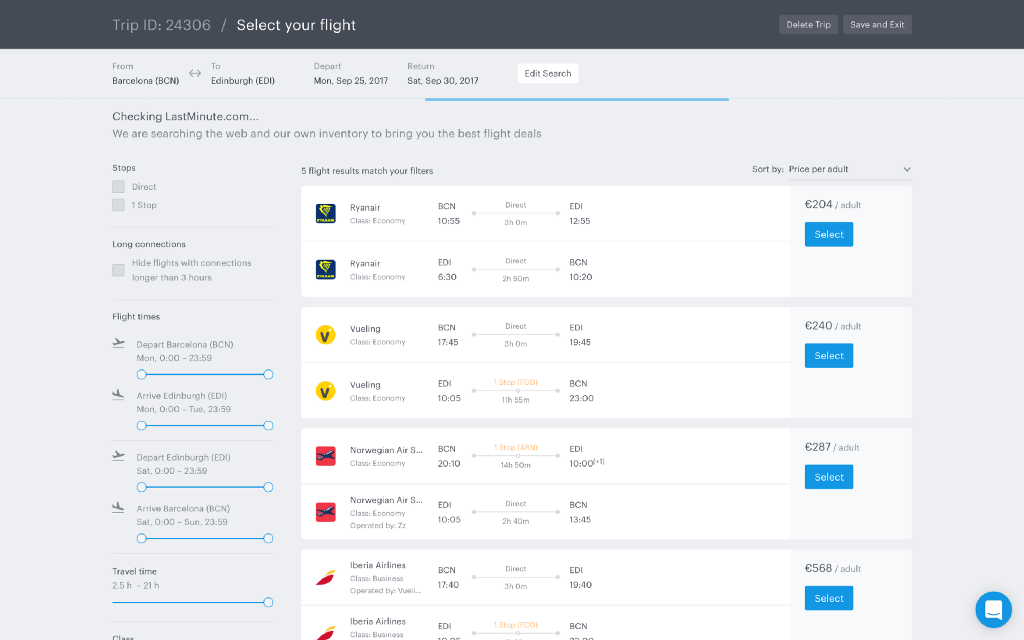Click right handle of Depart Barcelona time slider
Viewport: 1024px width, 640px height.
coord(268,375)
